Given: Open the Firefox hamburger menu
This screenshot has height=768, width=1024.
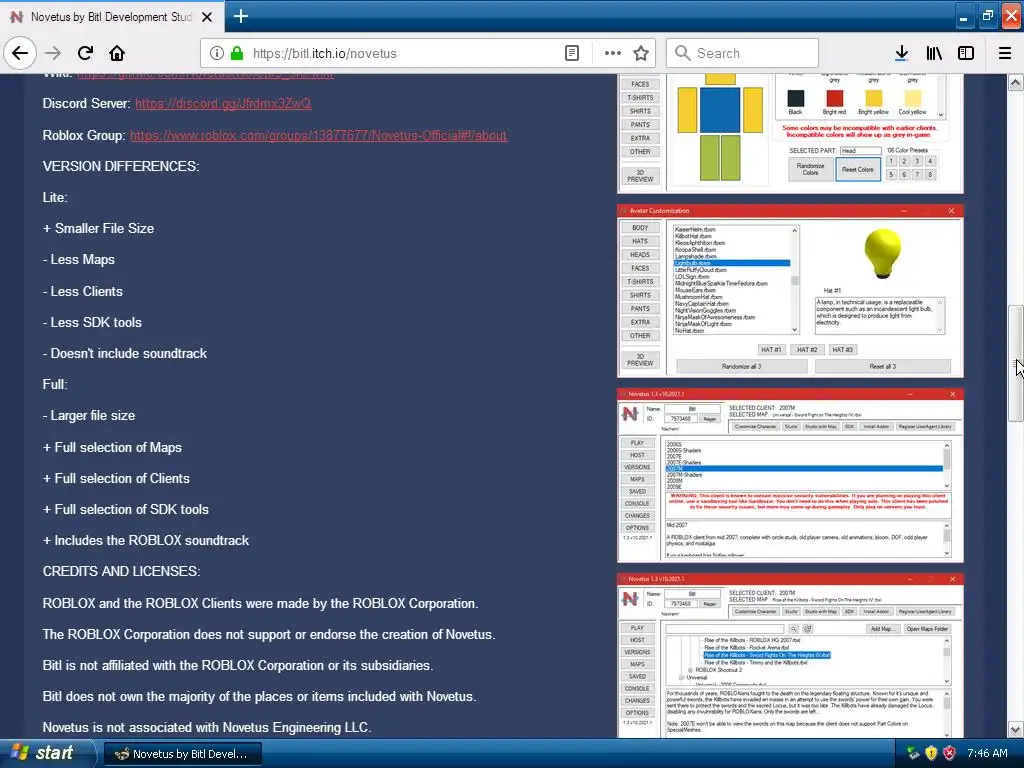Looking at the screenshot, I should (1005, 54).
